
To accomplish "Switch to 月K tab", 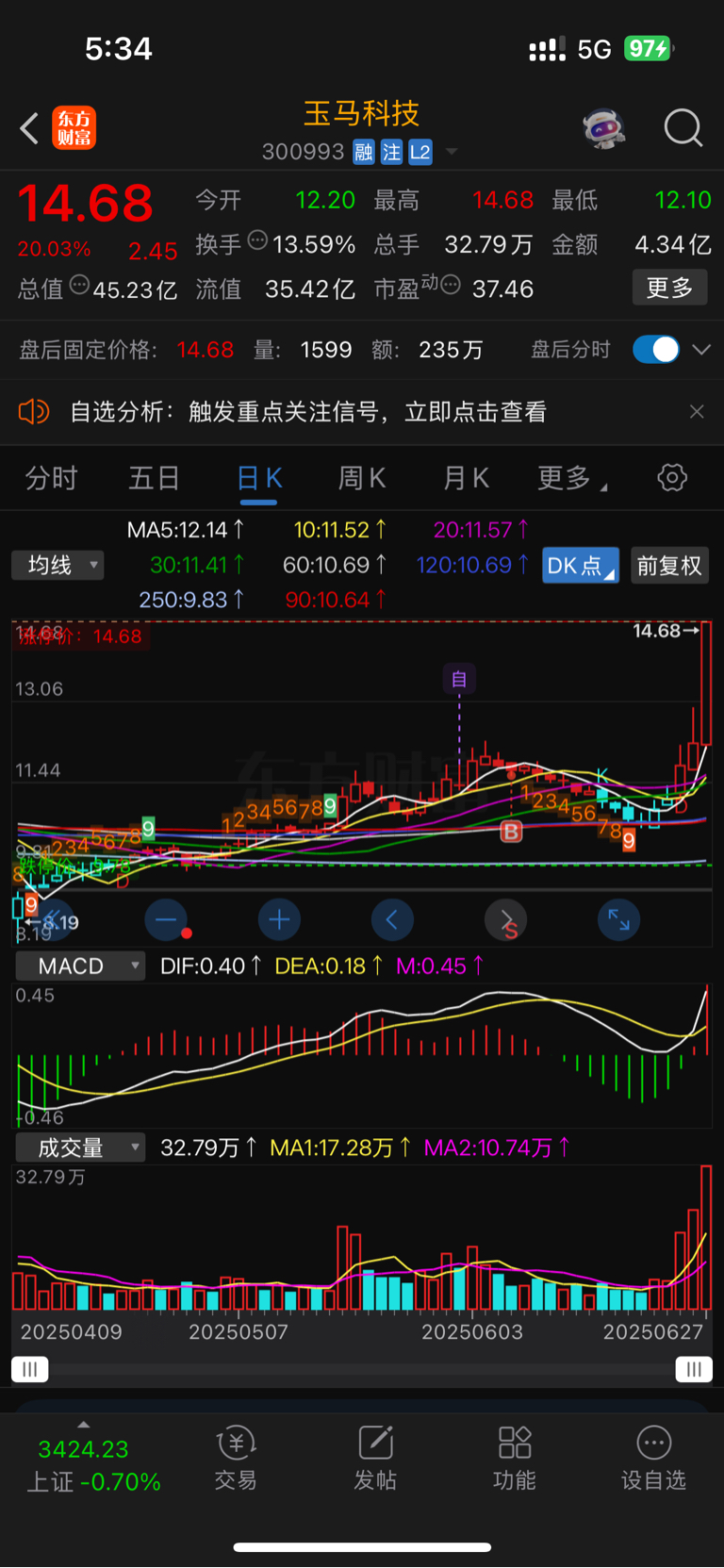I will (x=466, y=478).
